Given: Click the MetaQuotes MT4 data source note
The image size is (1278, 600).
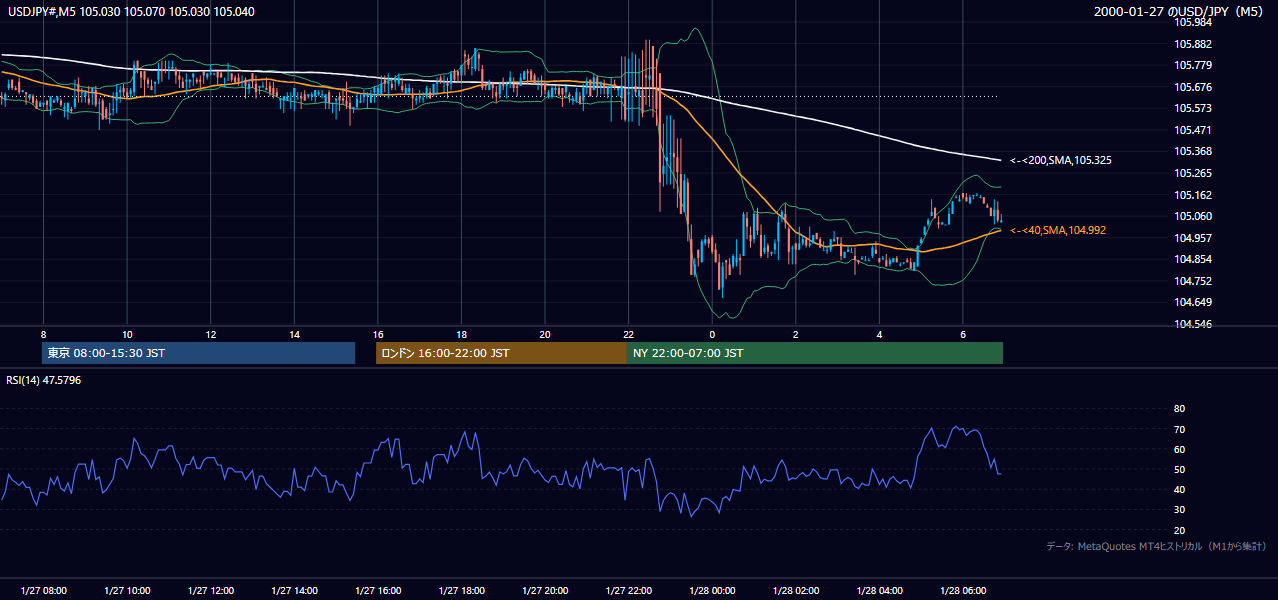Looking at the screenshot, I should click(x=1156, y=546).
